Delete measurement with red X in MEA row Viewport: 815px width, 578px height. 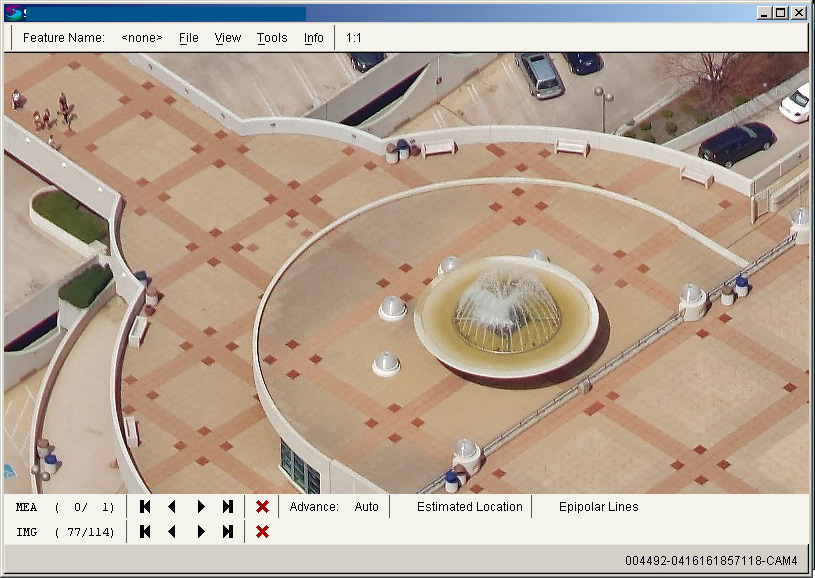(x=262, y=507)
